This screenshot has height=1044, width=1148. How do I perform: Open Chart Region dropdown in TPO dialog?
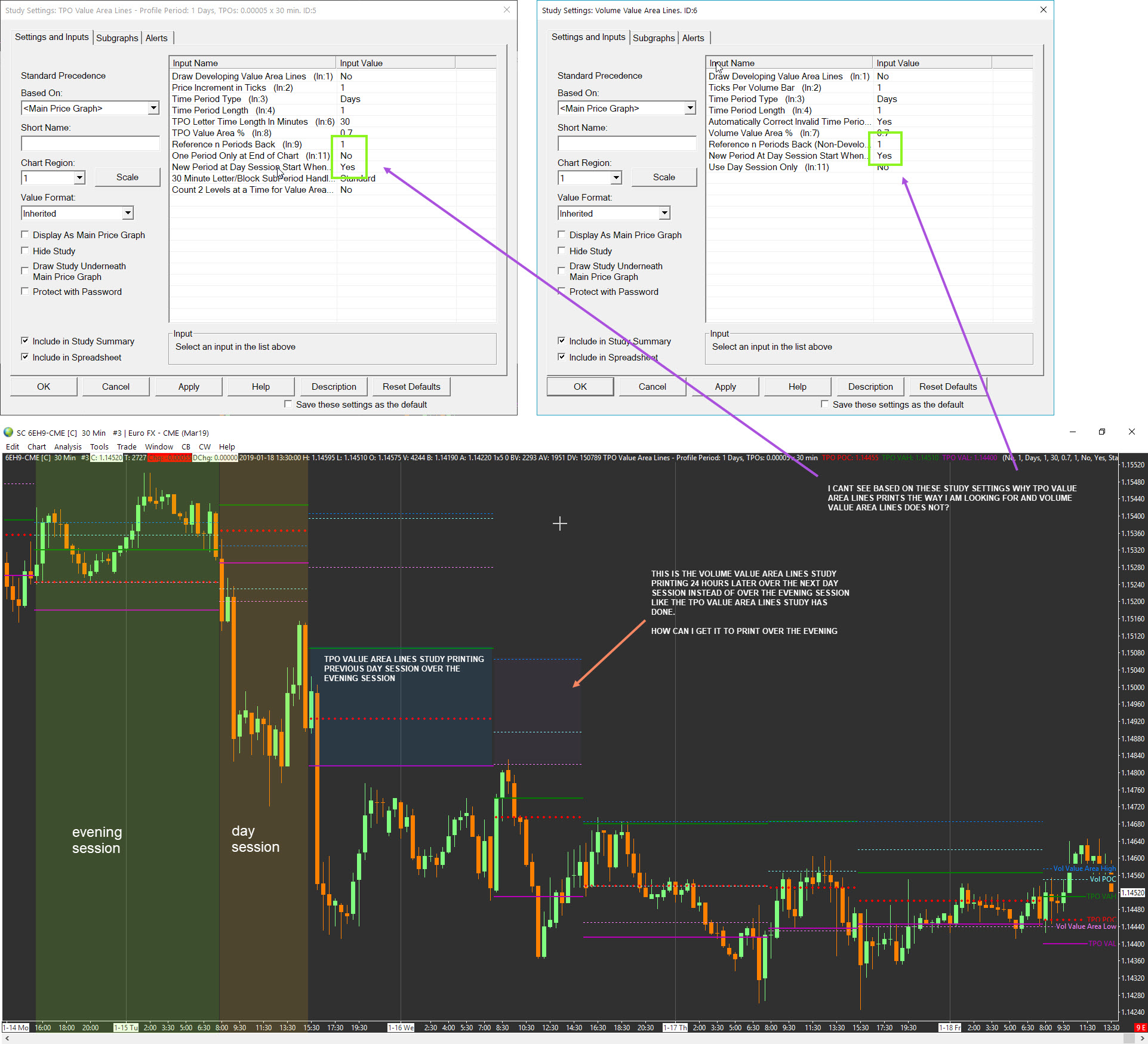coord(79,178)
